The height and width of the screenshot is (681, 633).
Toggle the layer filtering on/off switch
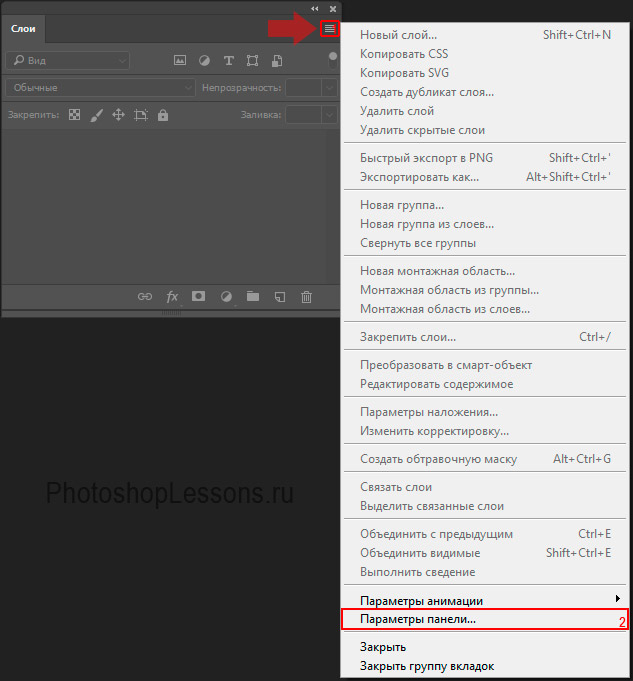333,58
